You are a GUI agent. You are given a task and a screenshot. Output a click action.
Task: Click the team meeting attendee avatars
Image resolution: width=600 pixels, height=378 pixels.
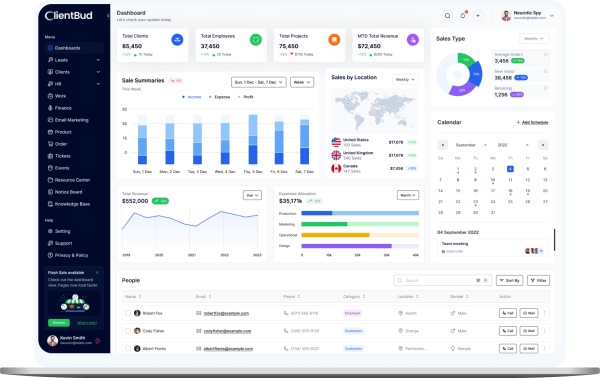pos(534,251)
